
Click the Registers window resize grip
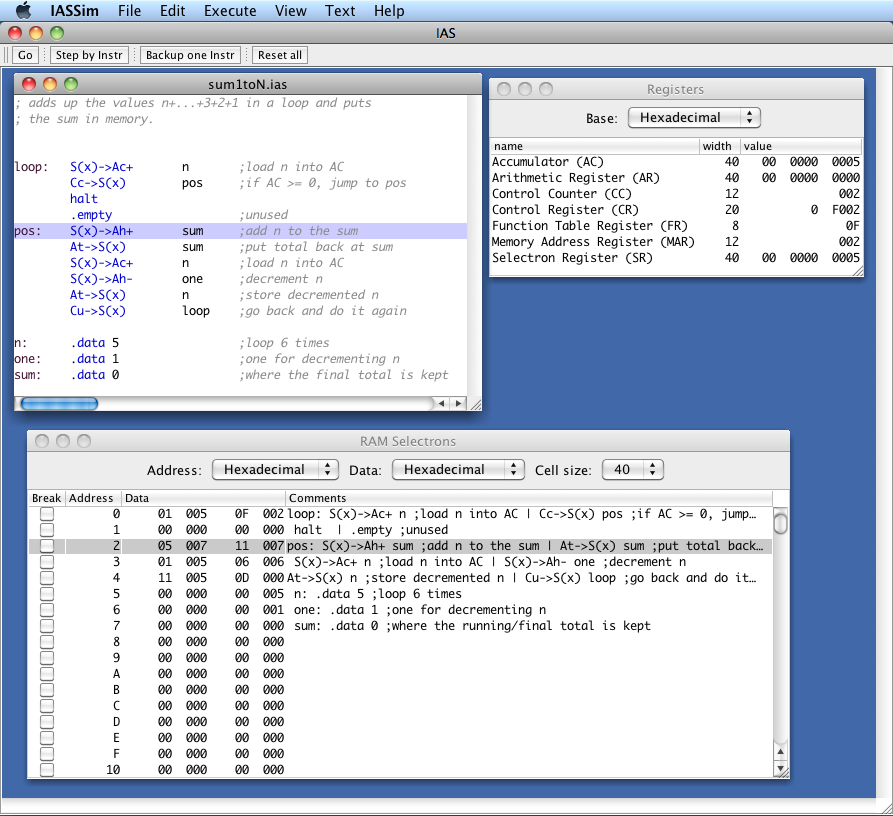pos(857,270)
